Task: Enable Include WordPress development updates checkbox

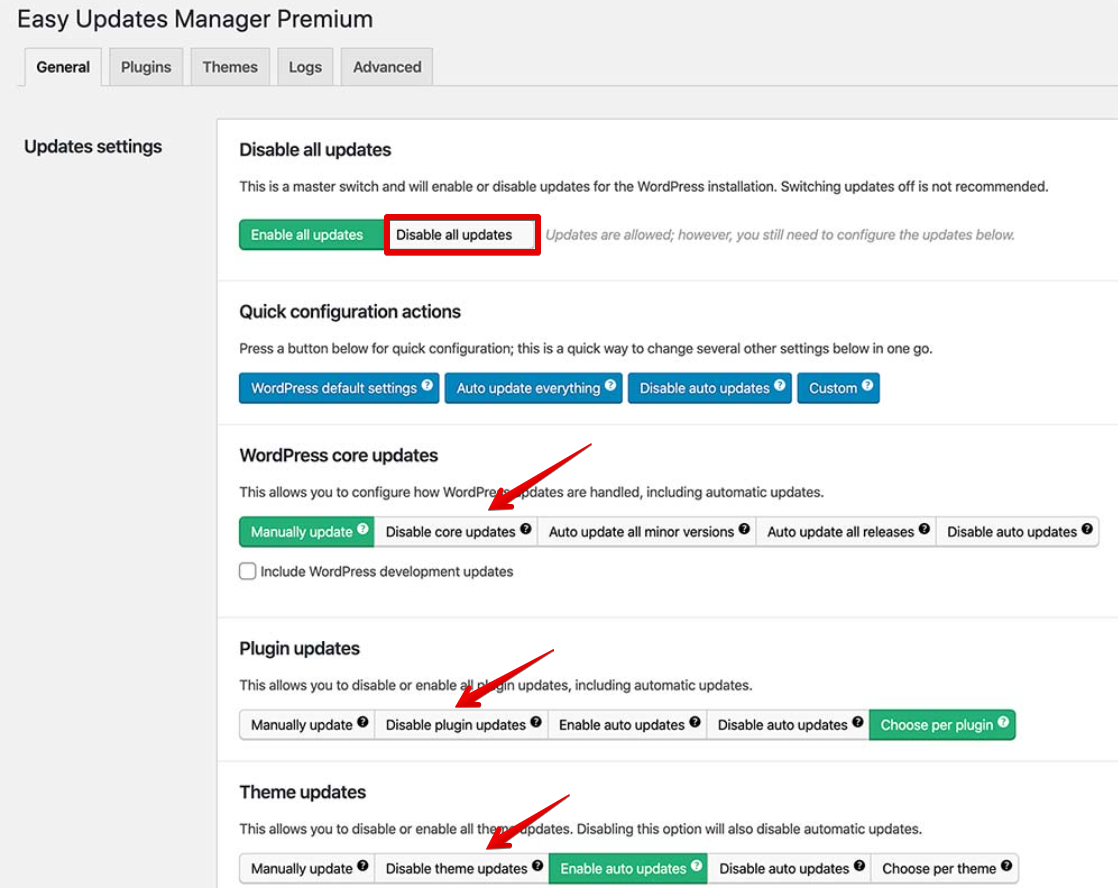Action: [x=248, y=572]
